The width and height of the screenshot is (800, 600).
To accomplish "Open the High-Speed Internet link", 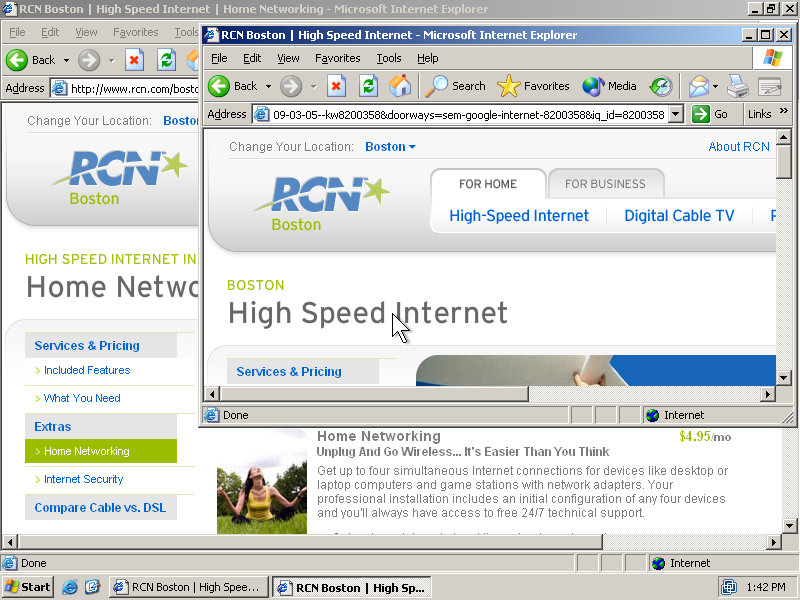I will 519,216.
